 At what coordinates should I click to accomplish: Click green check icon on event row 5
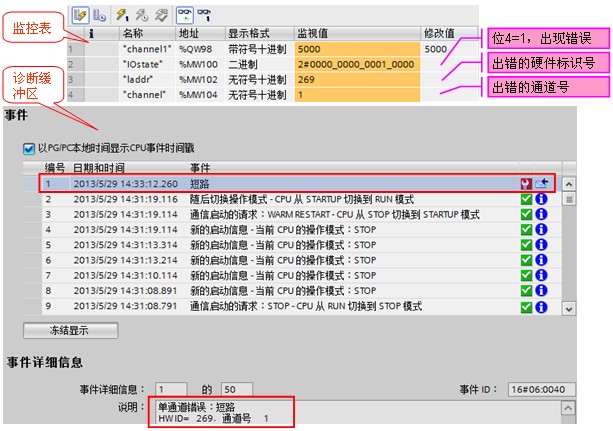pos(526,245)
